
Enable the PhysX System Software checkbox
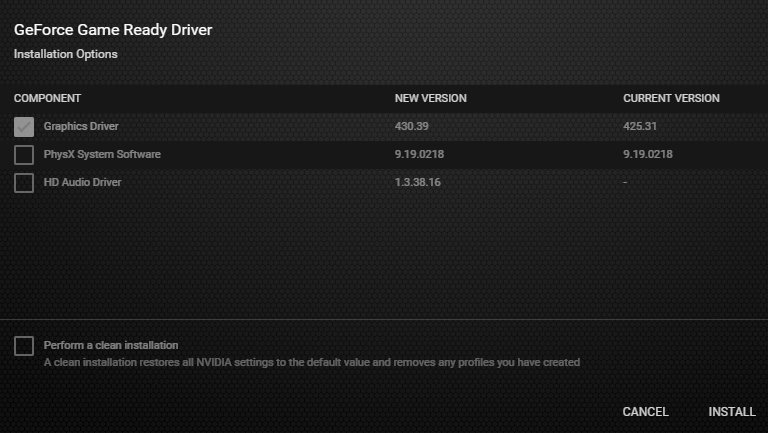click(24, 155)
